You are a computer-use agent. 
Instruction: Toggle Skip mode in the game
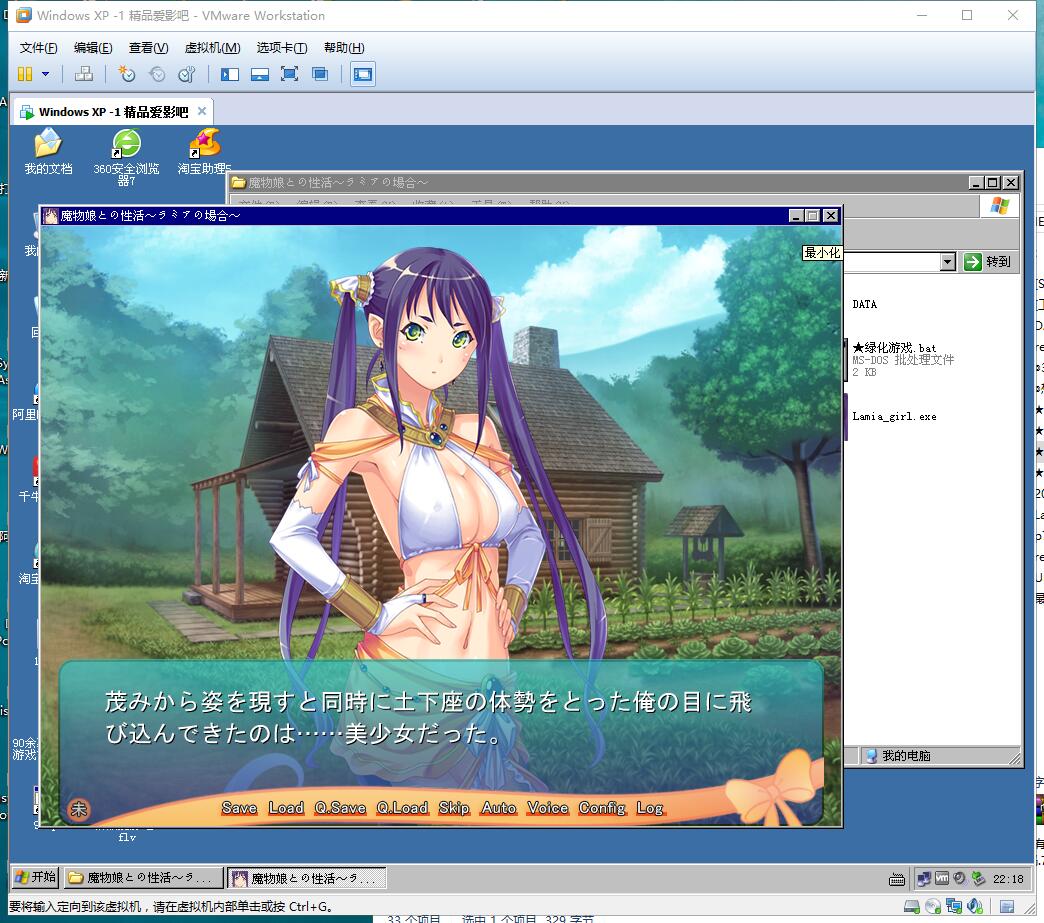pyautogui.click(x=454, y=808)
